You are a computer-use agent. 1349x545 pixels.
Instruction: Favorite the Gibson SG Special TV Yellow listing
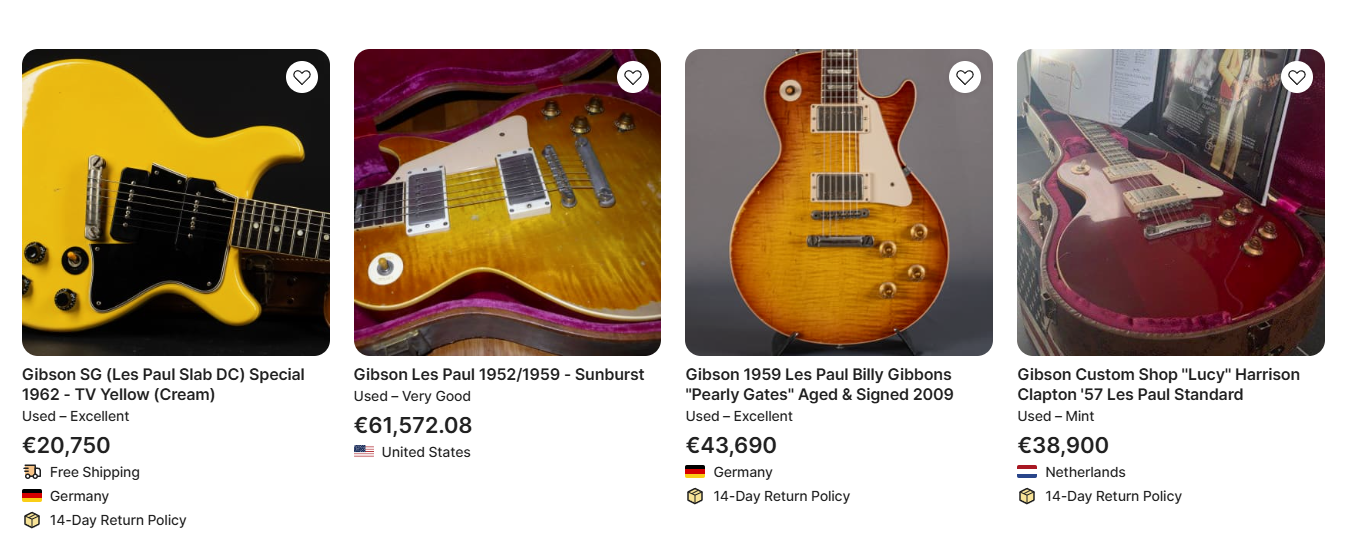[x=302, y=77]
